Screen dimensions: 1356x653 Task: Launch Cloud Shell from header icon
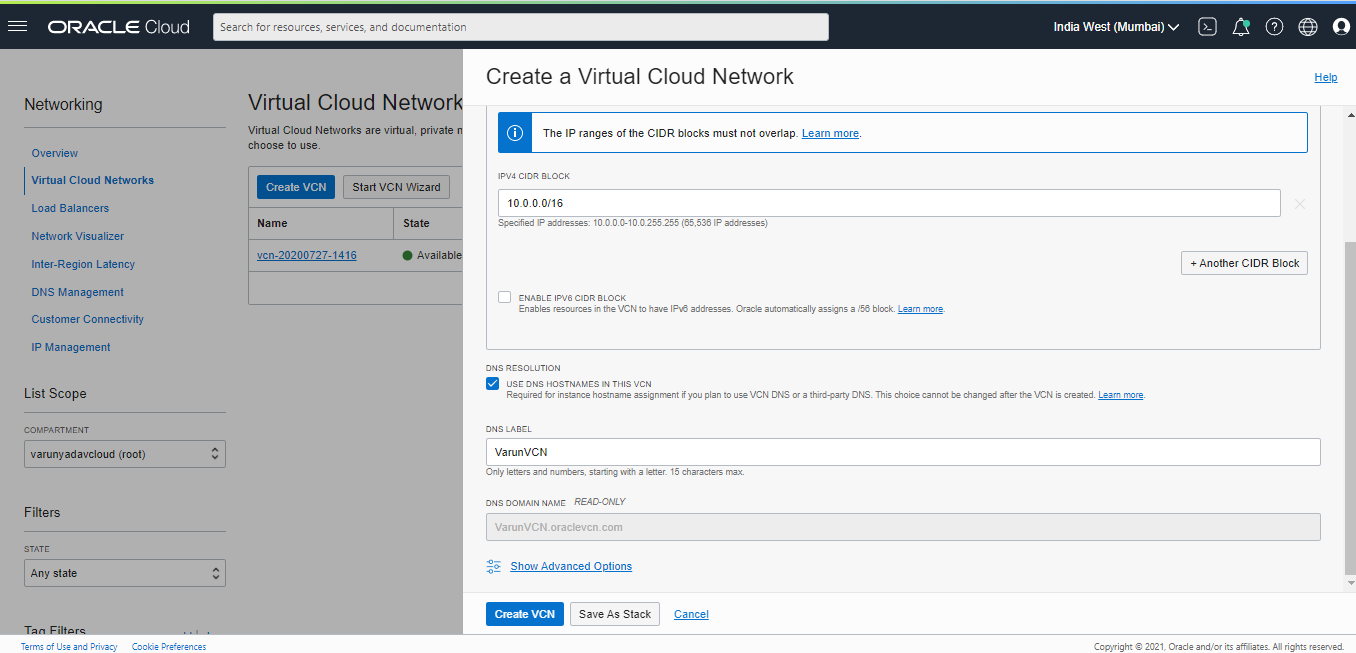[1207, 27]
